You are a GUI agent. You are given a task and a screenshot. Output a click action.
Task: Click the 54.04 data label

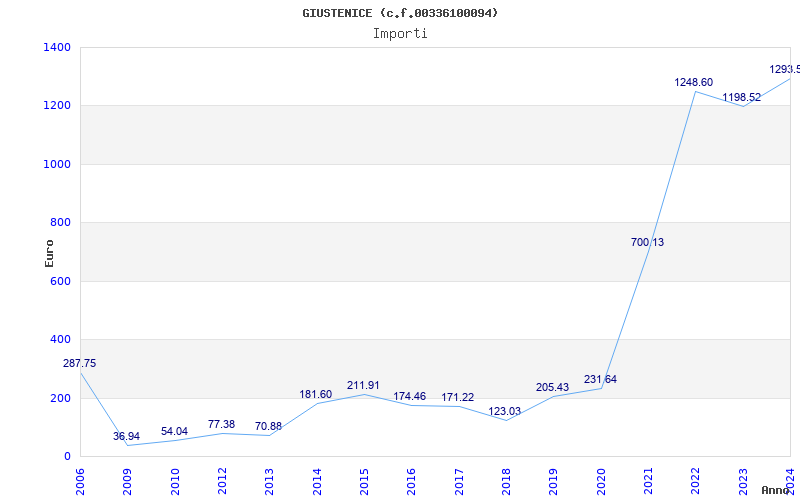tap(174, 431)
